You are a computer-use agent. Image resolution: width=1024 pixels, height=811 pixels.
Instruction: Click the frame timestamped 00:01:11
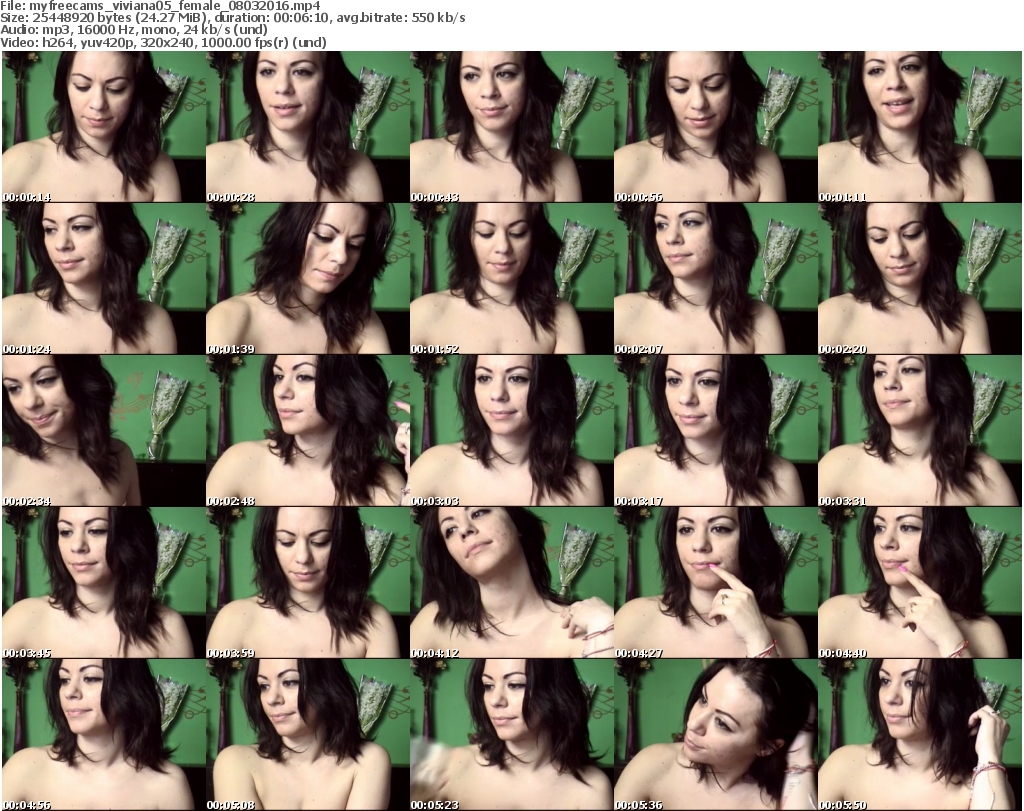coord(919,127)
